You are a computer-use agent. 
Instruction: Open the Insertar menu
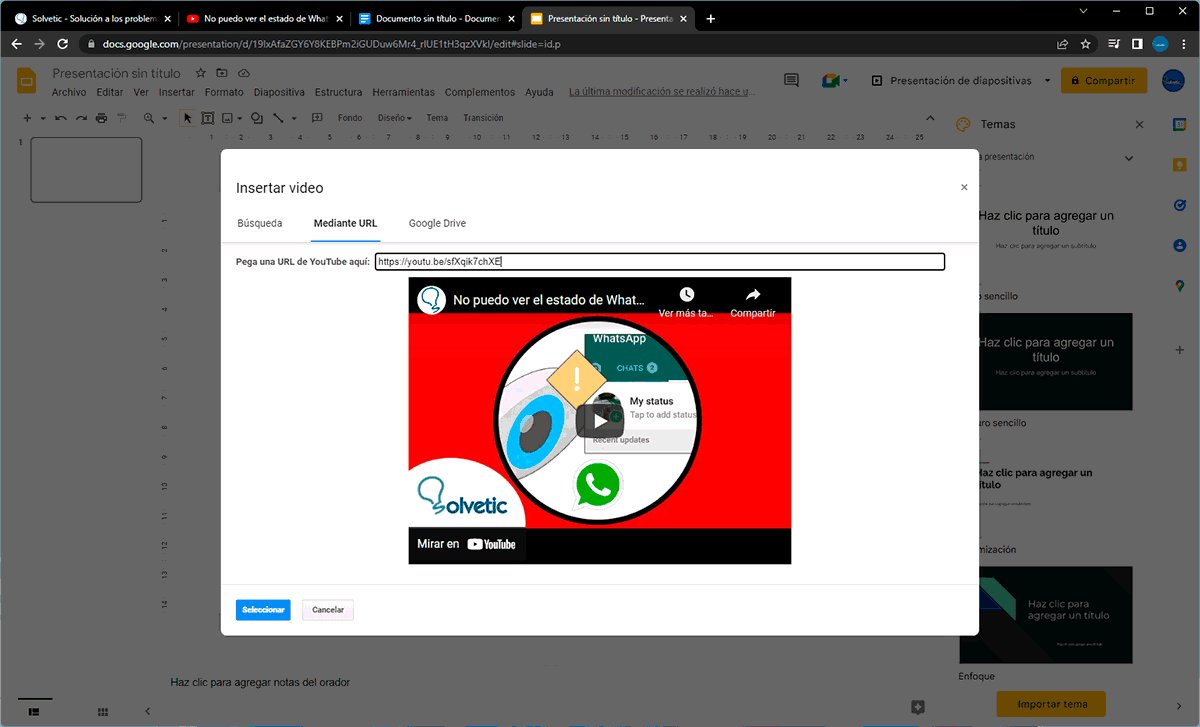[177, 92]
